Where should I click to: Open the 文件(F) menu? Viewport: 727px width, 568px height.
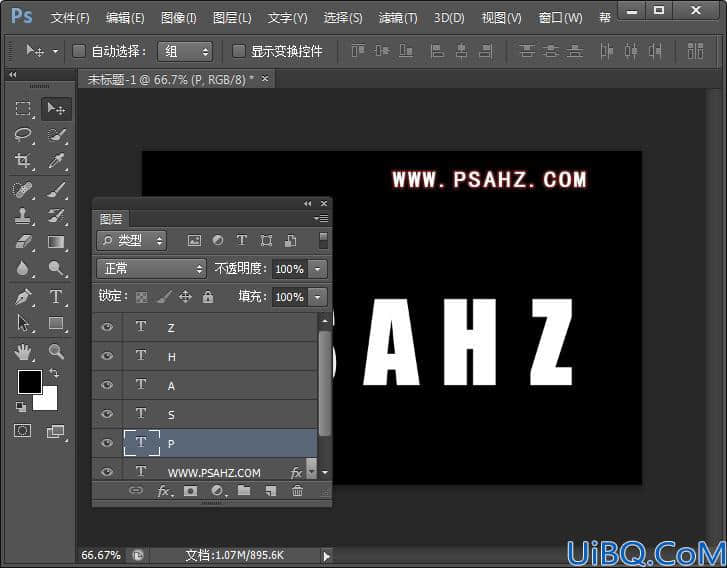(70, 18)
